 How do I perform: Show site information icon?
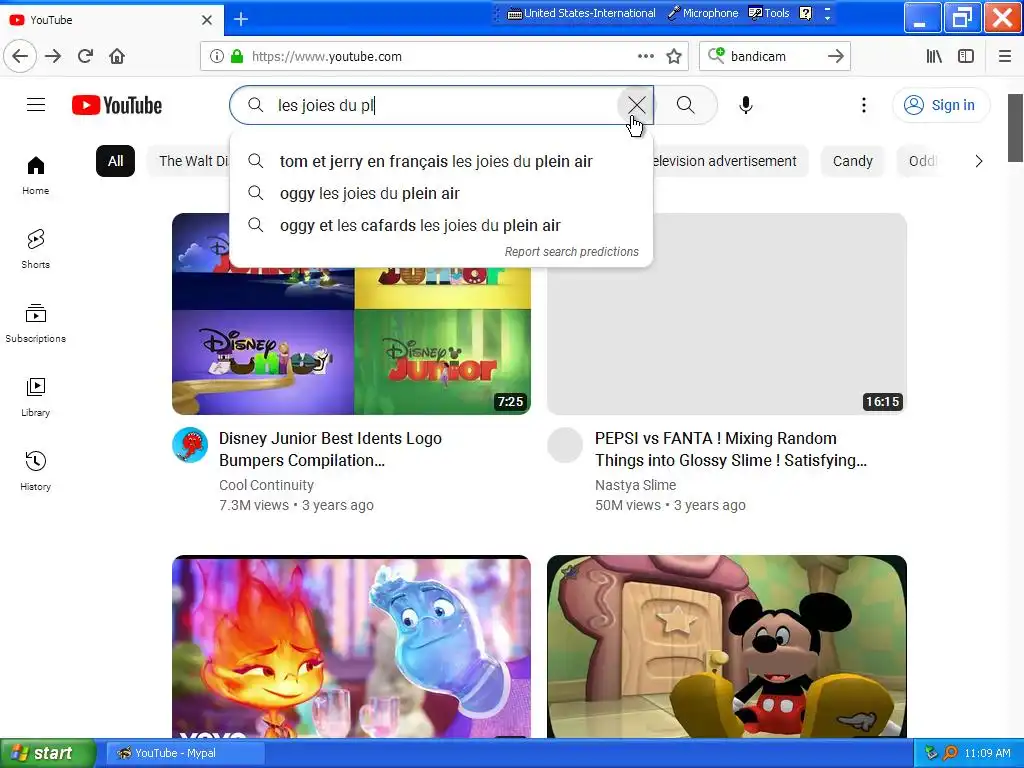click(216, 56)
